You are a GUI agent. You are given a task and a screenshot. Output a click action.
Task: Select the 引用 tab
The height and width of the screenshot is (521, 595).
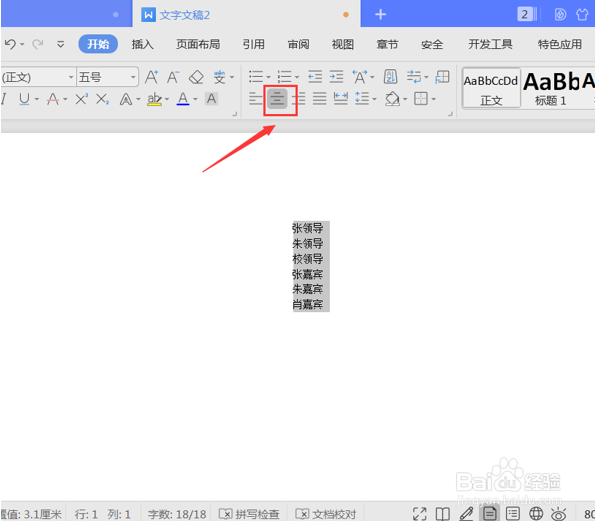pos(253,44)
